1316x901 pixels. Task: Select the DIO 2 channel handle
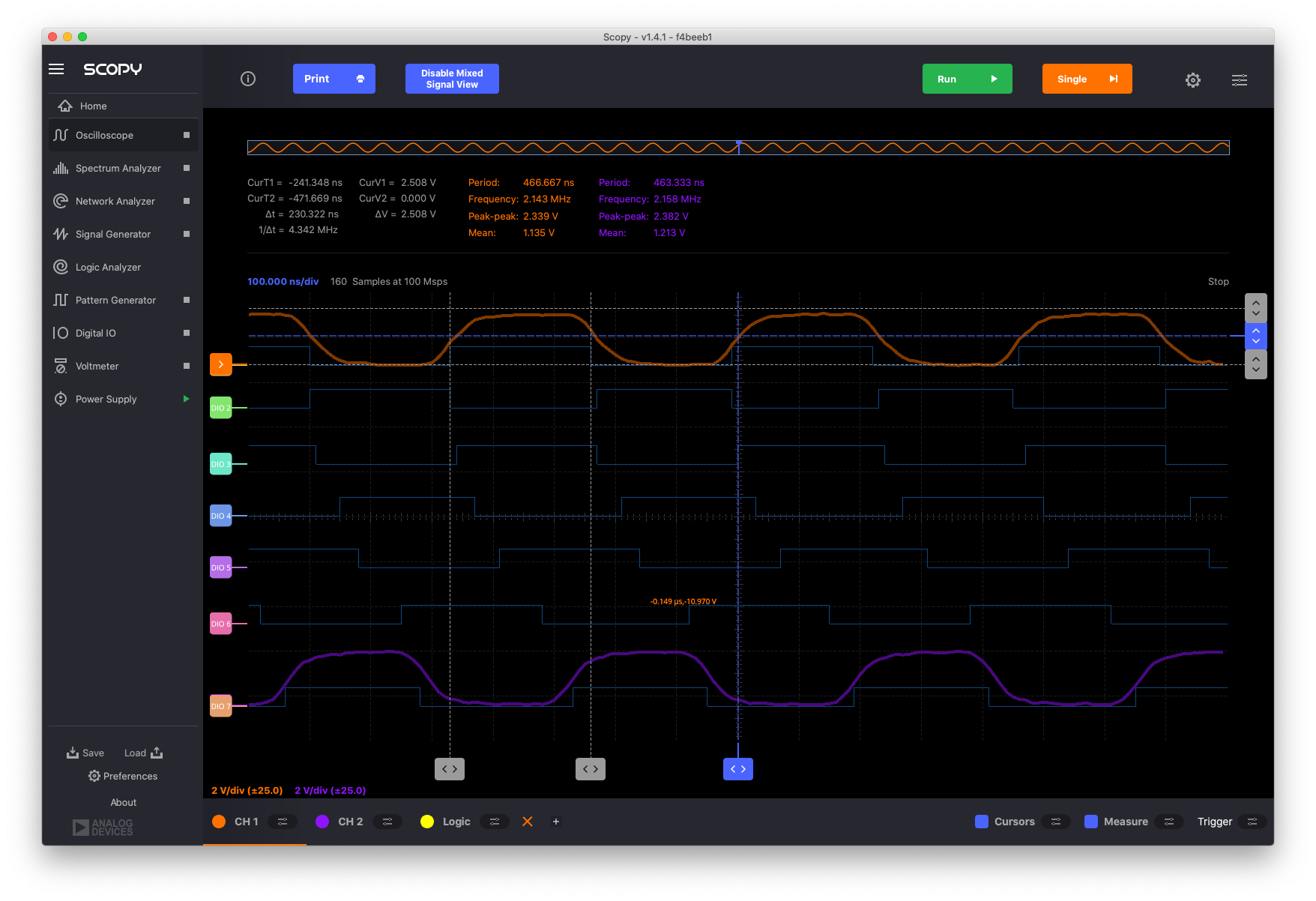(x=220, y=408)
